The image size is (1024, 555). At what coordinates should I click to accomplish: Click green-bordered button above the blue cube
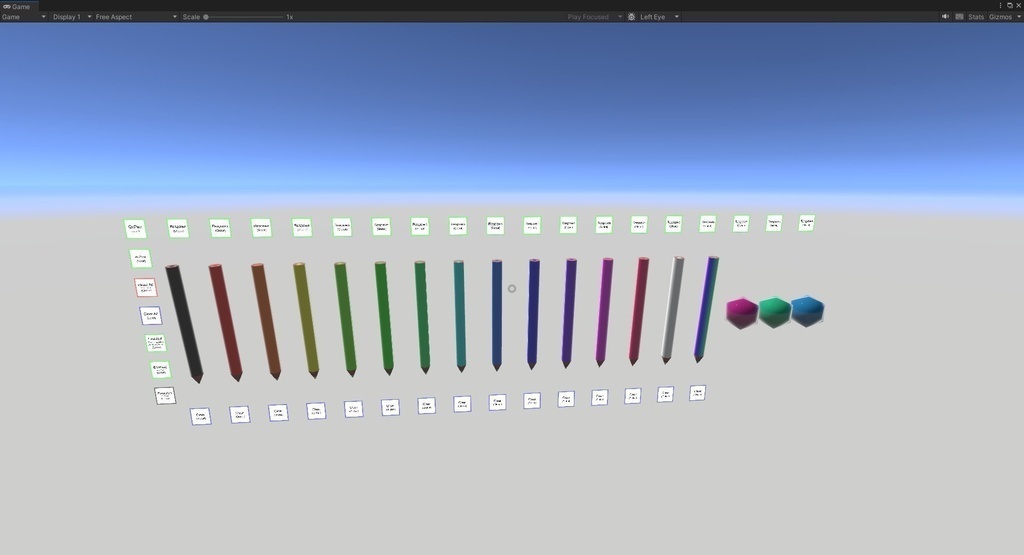coord(807,223)
